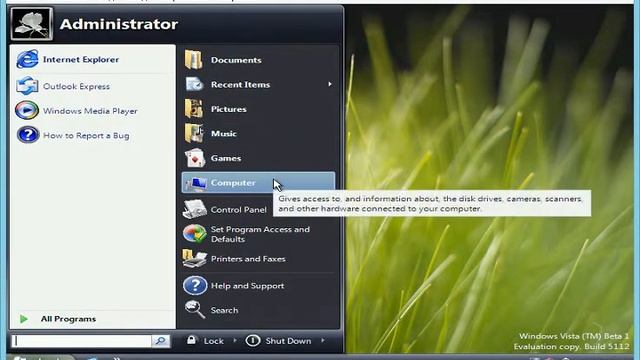
Task: Click the Computer monitor icon
Action: pyautogui.click(x=196, y=184)
